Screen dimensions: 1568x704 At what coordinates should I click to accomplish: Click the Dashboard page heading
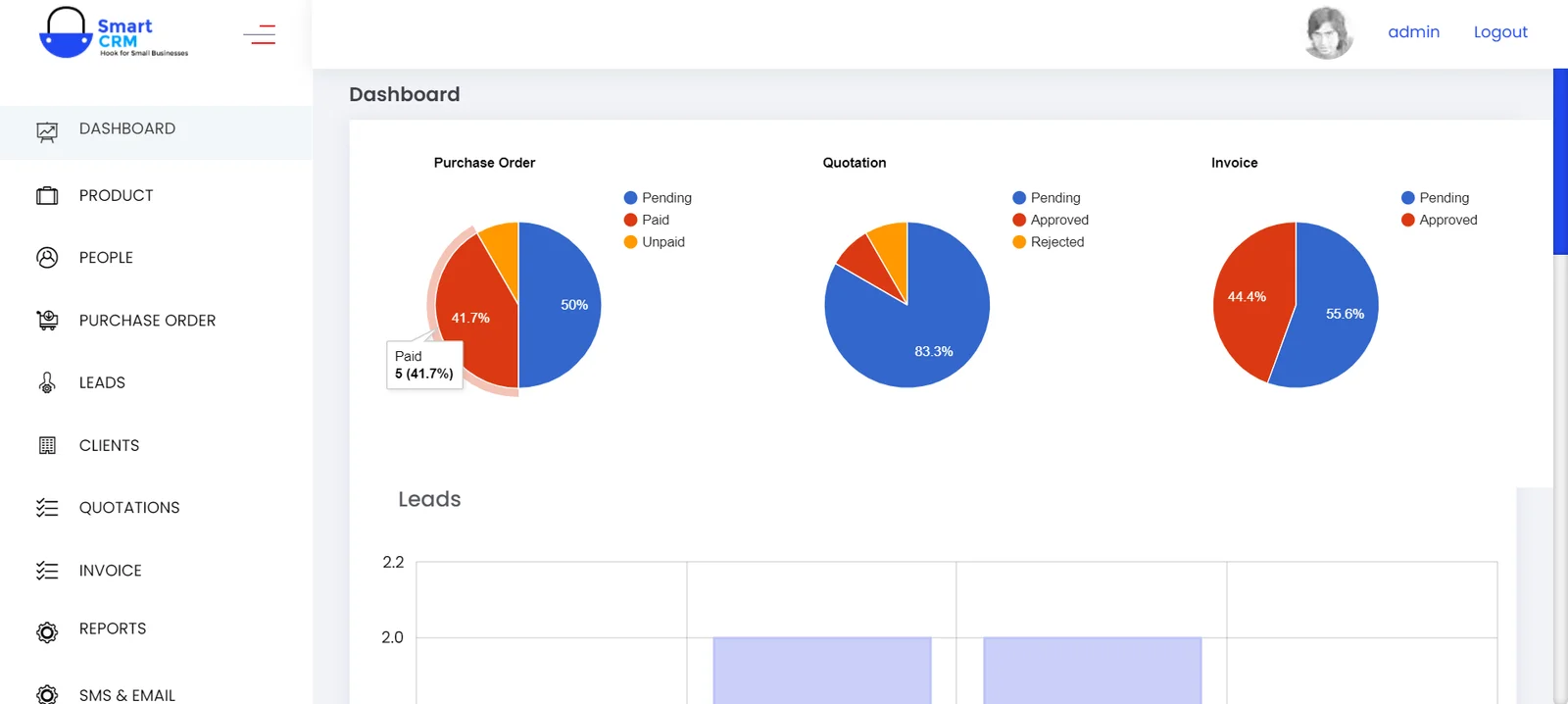(404, 94)
